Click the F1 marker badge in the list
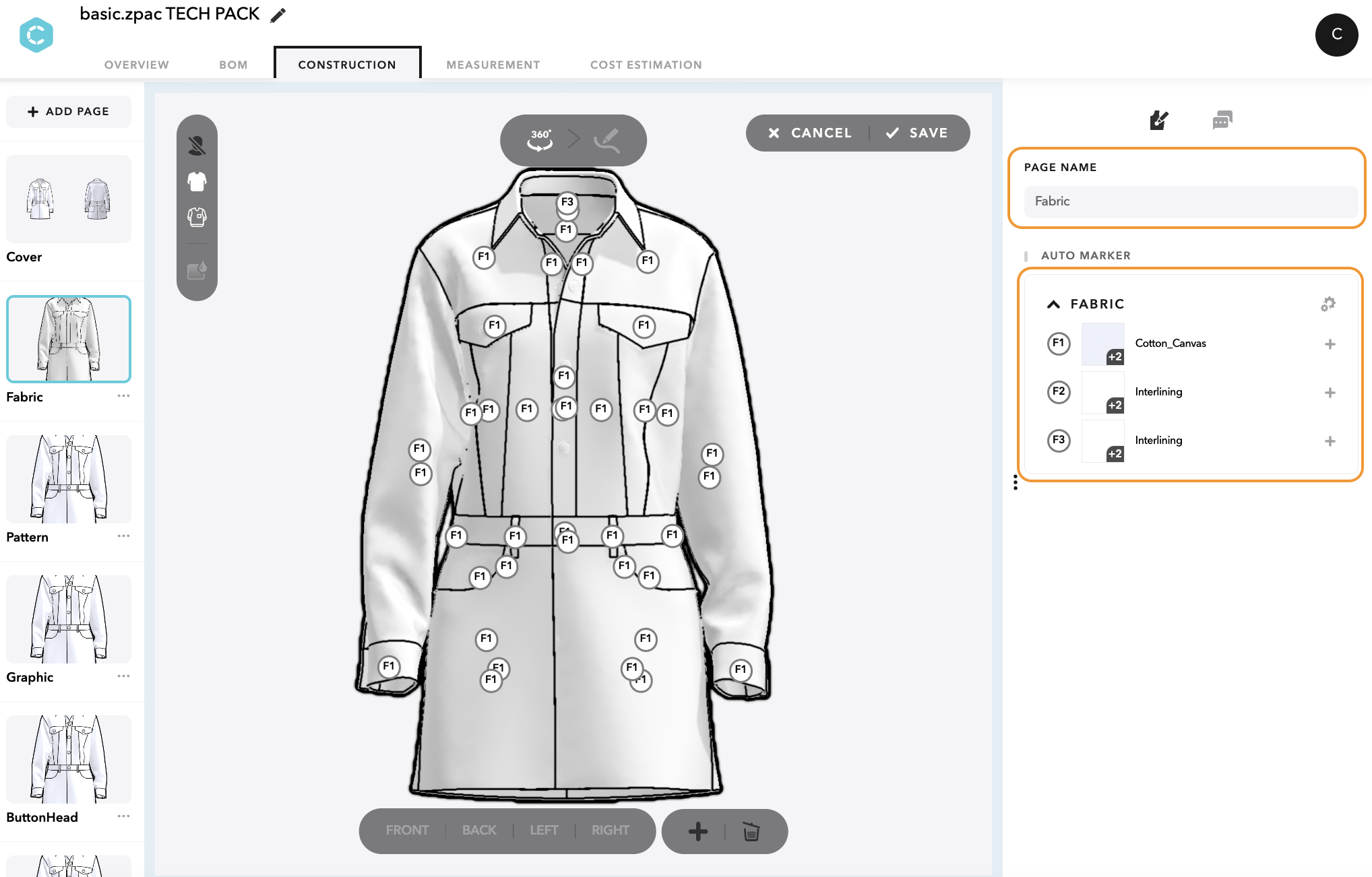 point(1059,344)
